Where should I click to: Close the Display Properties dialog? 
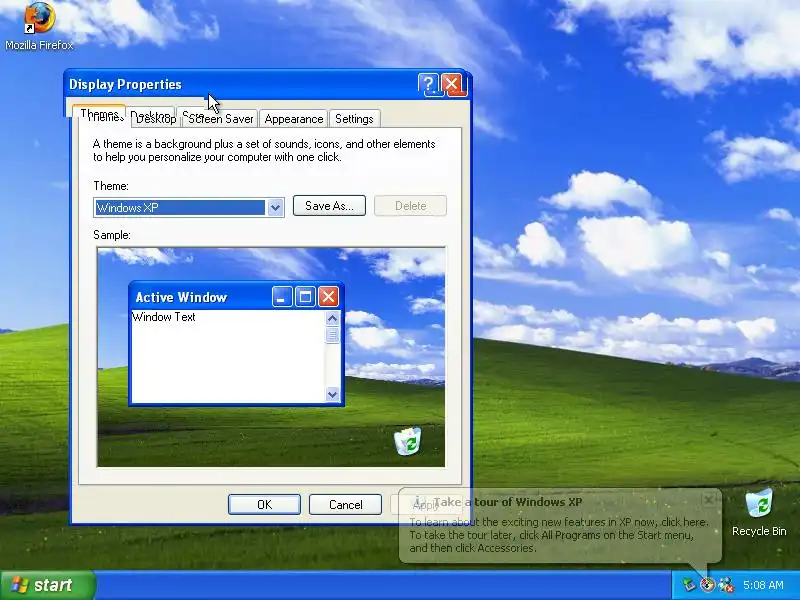(453, 84)
